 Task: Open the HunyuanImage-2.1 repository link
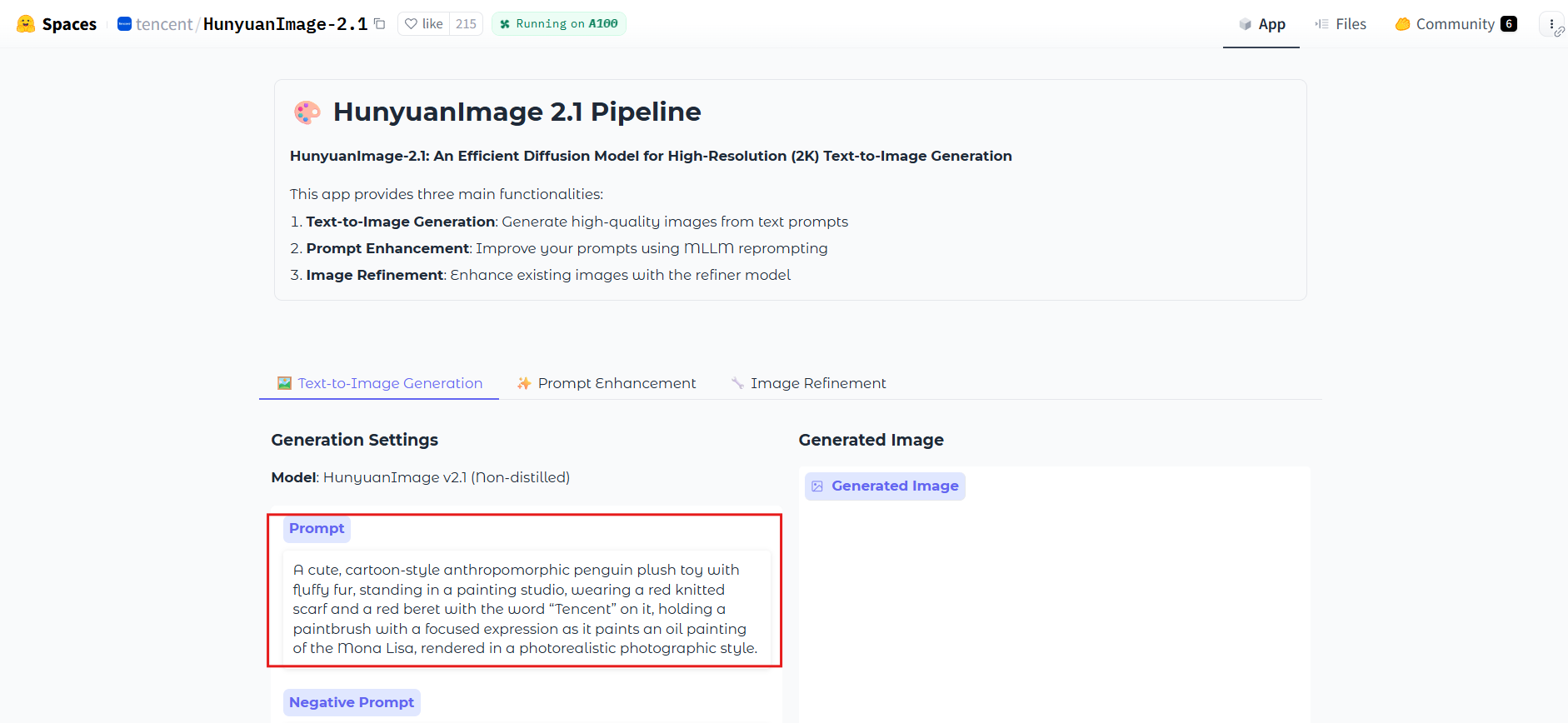285,24
